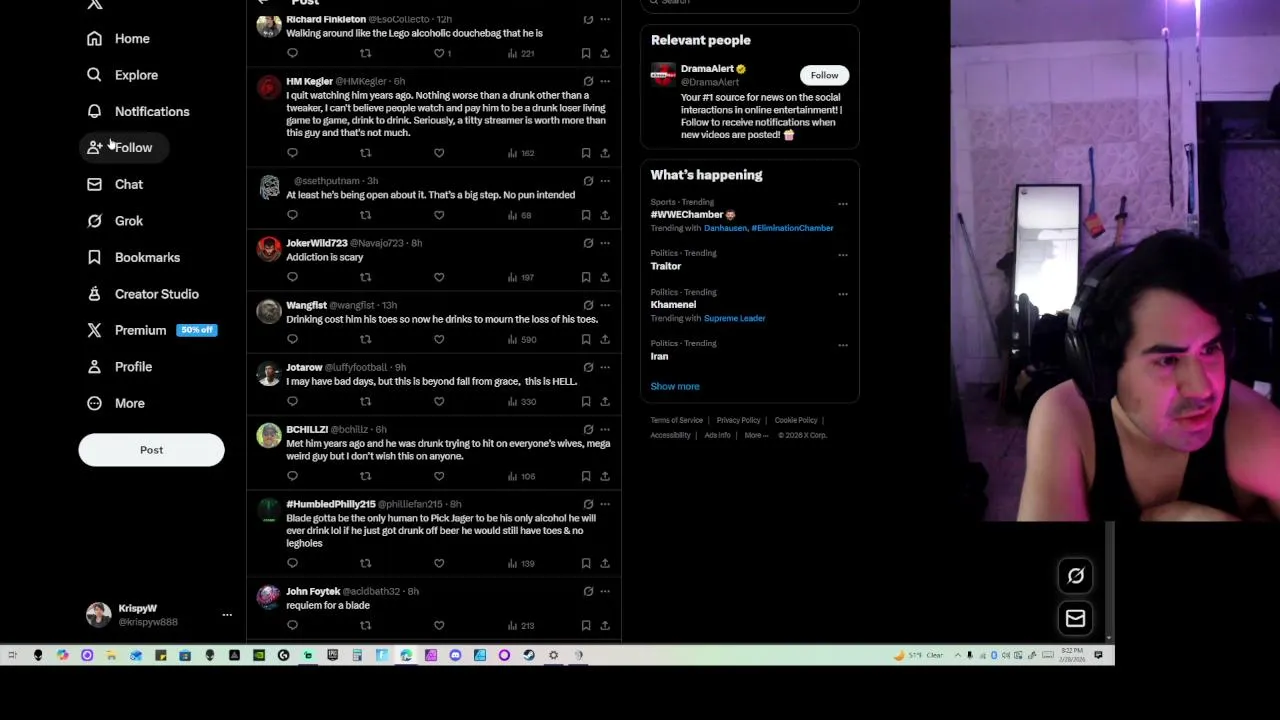Screen dimensions: 1280x720
Task: Open more options for Traitor trend
Action: 843,255
